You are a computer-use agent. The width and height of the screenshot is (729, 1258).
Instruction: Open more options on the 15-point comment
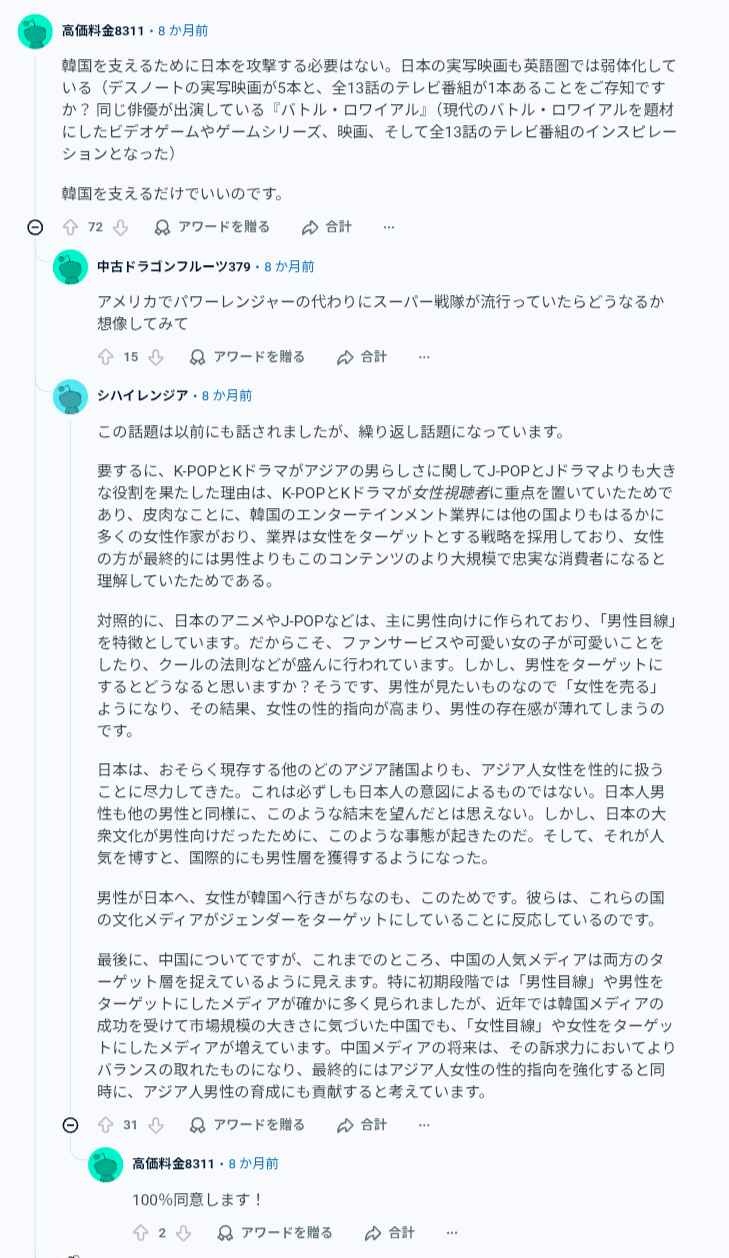click(424, 357)
